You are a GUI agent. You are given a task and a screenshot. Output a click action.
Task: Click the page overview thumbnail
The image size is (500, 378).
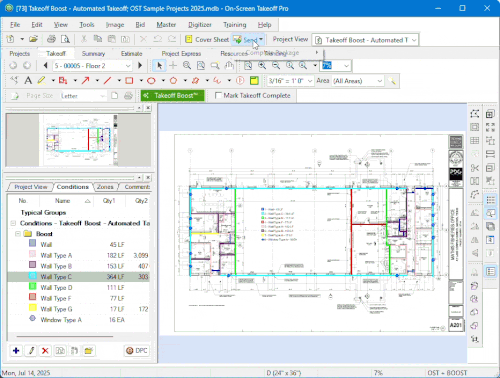click(x=78, y=140)
